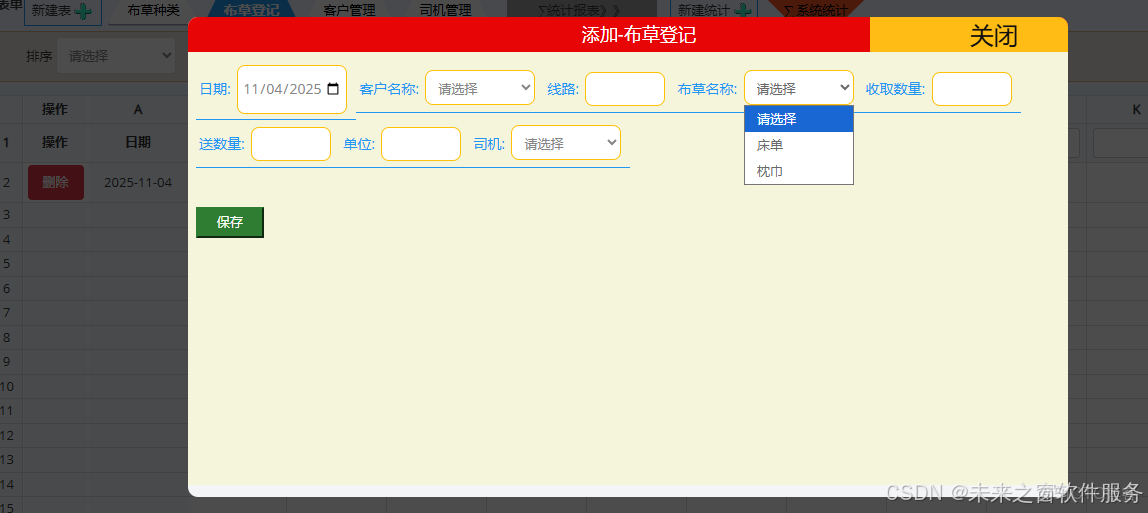Click the 日期 header cell in row 1
The width and height of the screenshot is (1148, 513).
(138, 143)
